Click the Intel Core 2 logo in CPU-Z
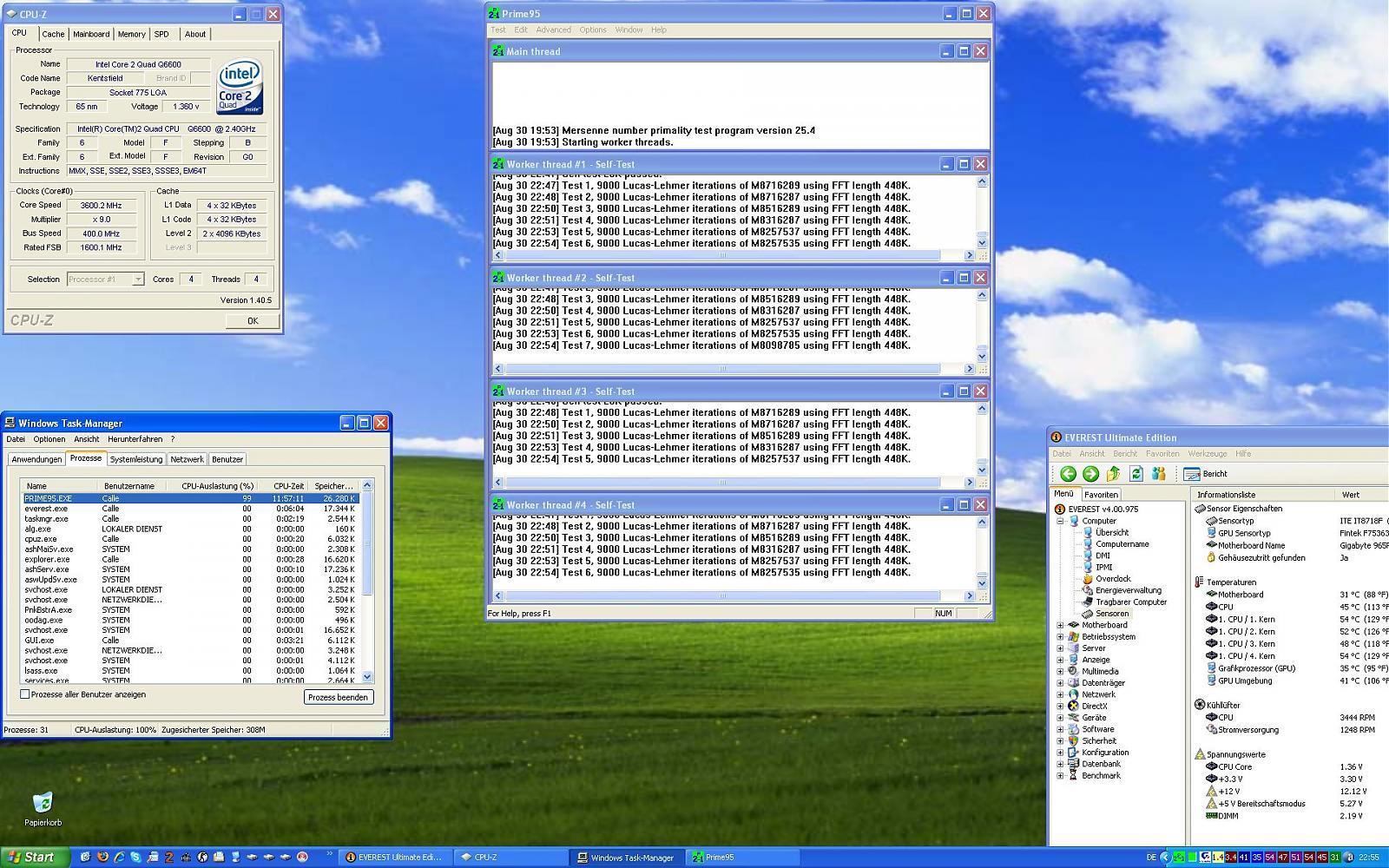The width and height of the screenshot is (1389, 868). point(240,87)
